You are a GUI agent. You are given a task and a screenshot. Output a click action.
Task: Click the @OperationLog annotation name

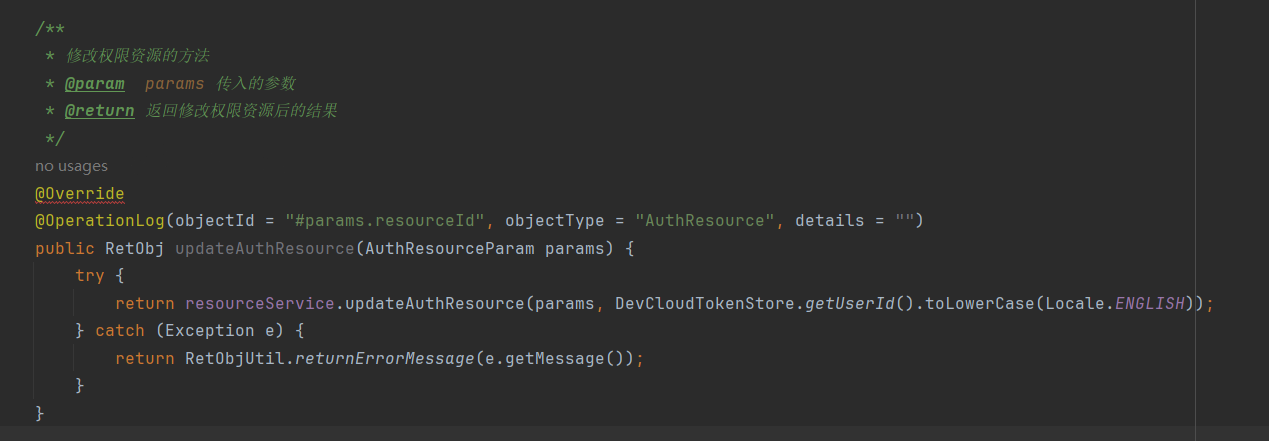click(x=100, y=220)
